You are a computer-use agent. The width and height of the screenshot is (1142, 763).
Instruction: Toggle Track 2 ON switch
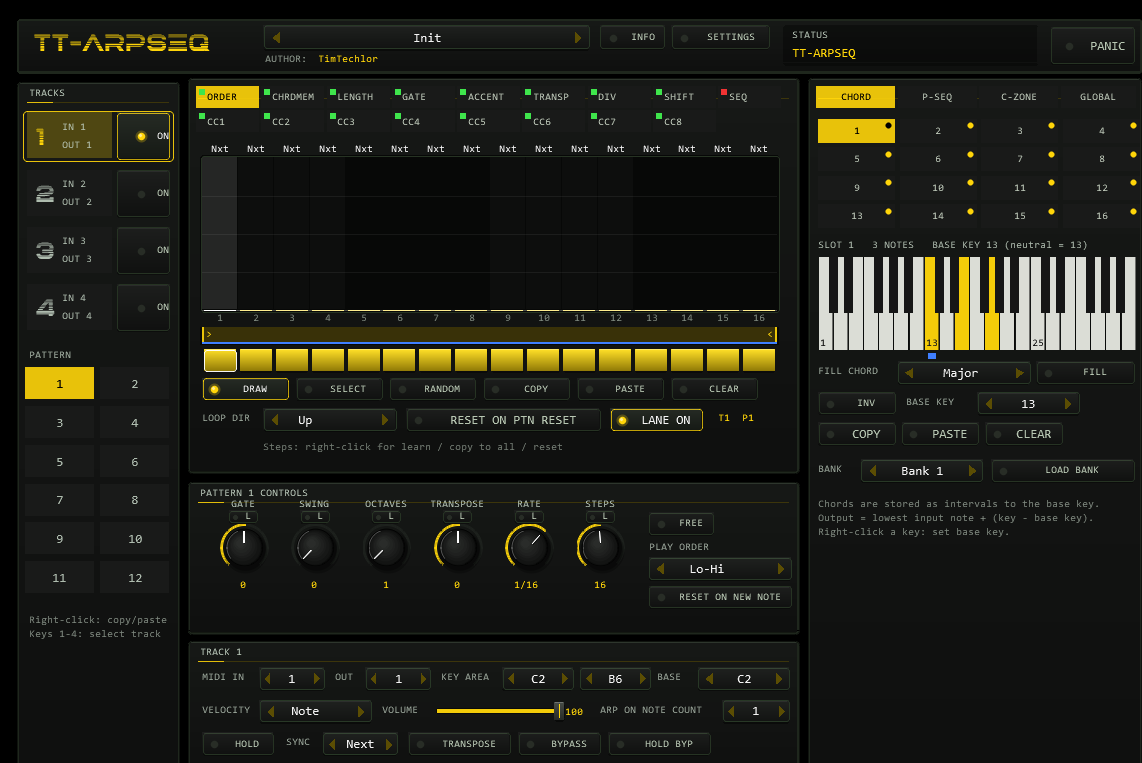(143, 193)
